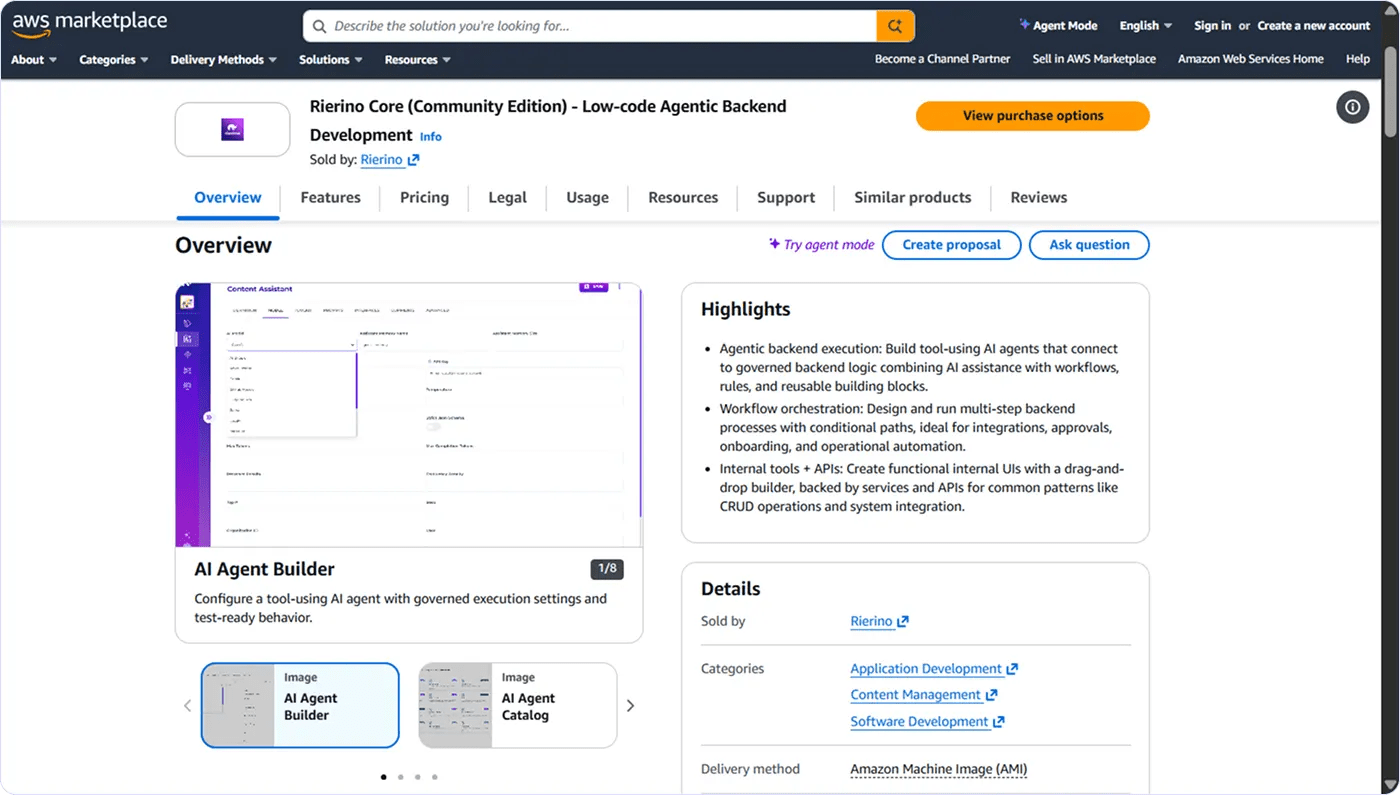The height and width of the screenshot is (795, 1400).
Task: Go to the Legal tab
Action: (x=507, y=198)
